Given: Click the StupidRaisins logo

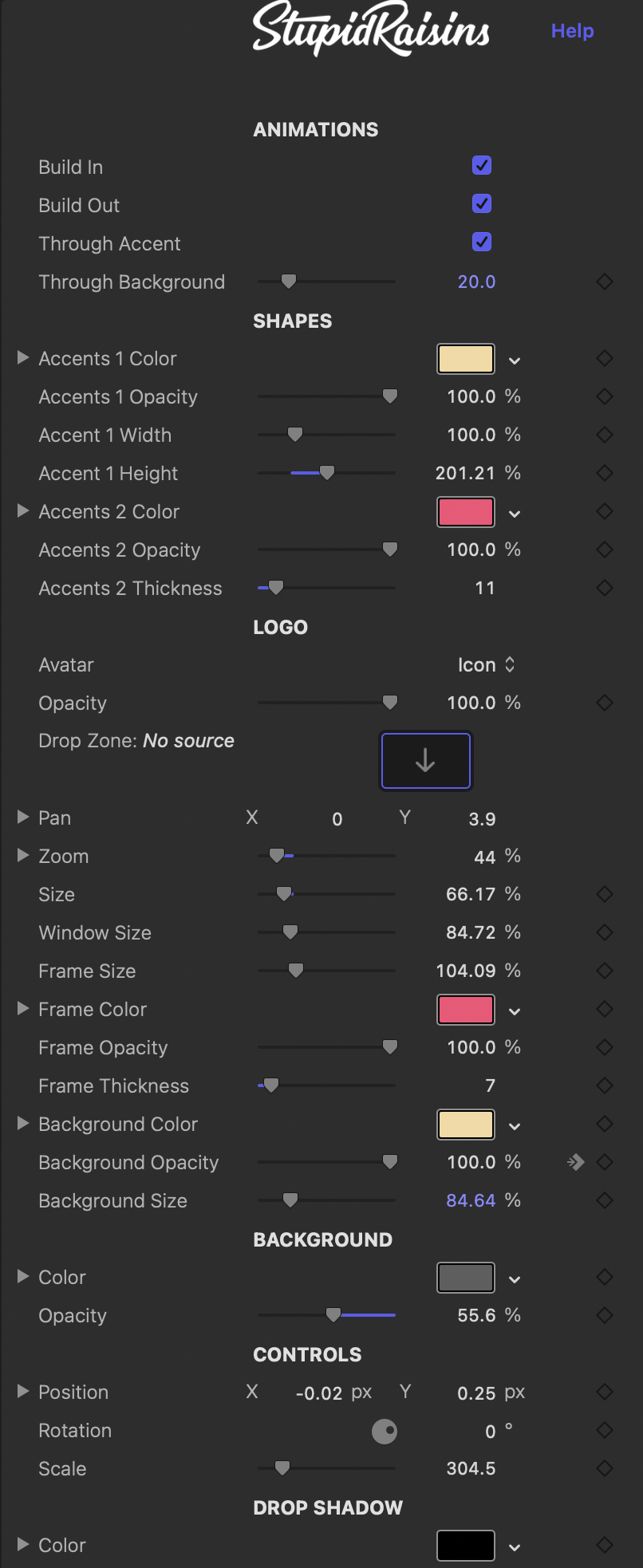Looking at the screenshot, I should pos(371,30).
